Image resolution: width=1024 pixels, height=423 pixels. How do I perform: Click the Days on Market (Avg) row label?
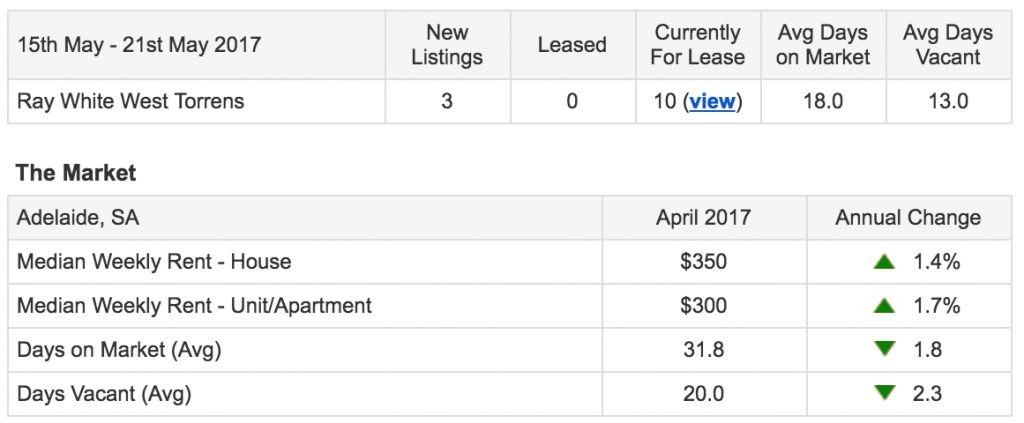[119, 350]
